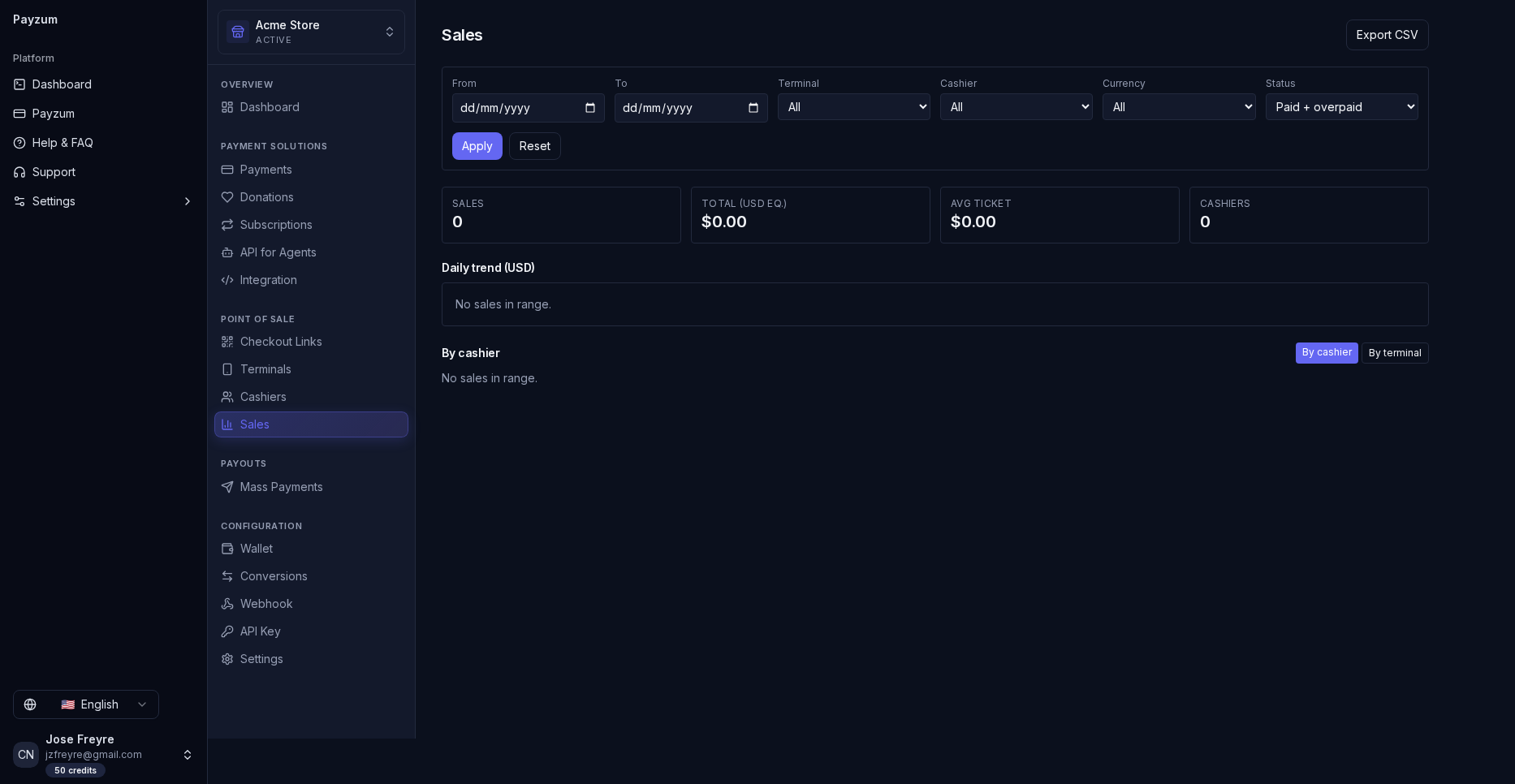Switch breakdown to By cashier
The image size is (1515, 784).
[1327, 353]
